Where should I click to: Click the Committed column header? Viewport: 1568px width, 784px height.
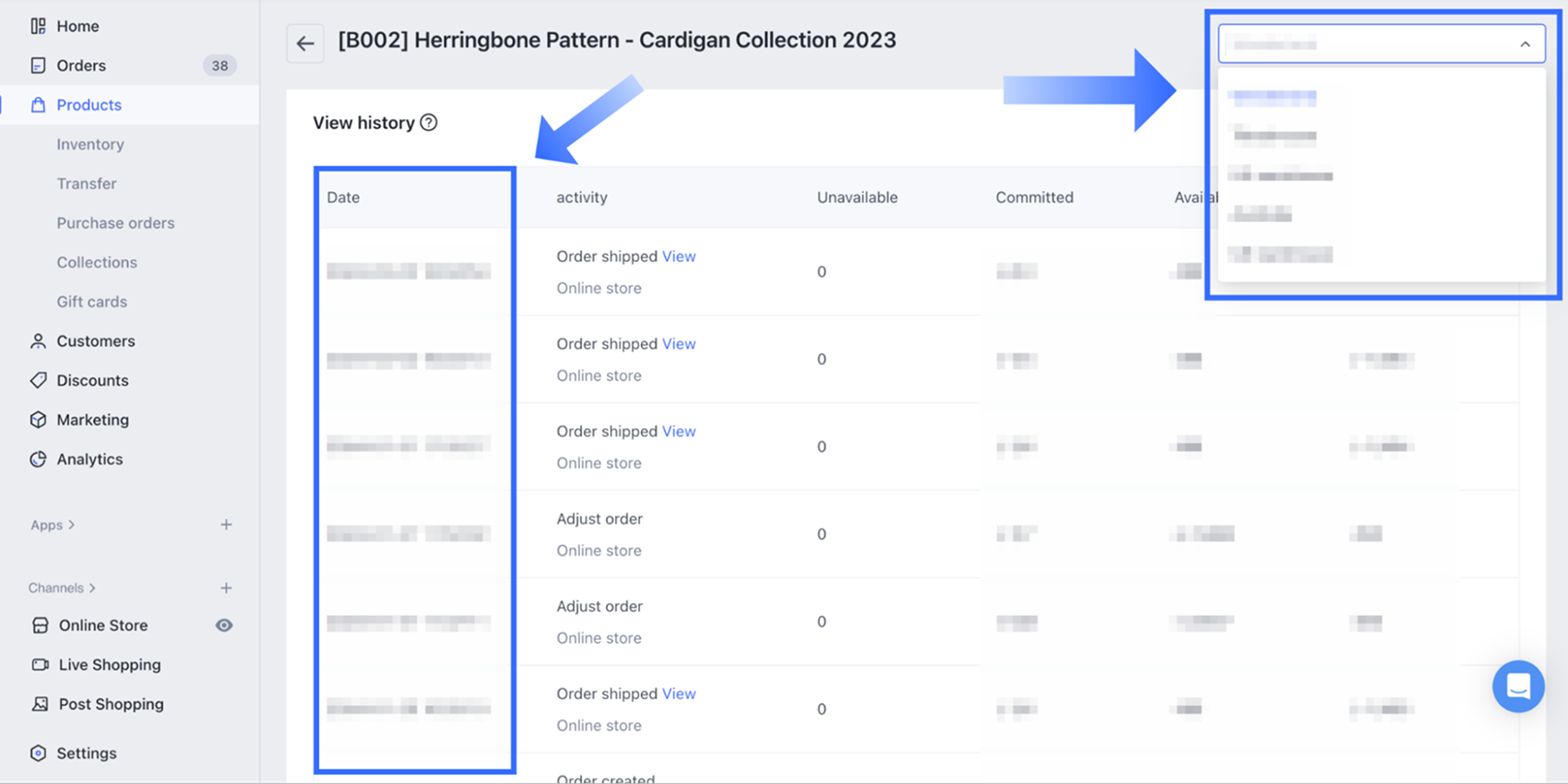coord(1034,197)
